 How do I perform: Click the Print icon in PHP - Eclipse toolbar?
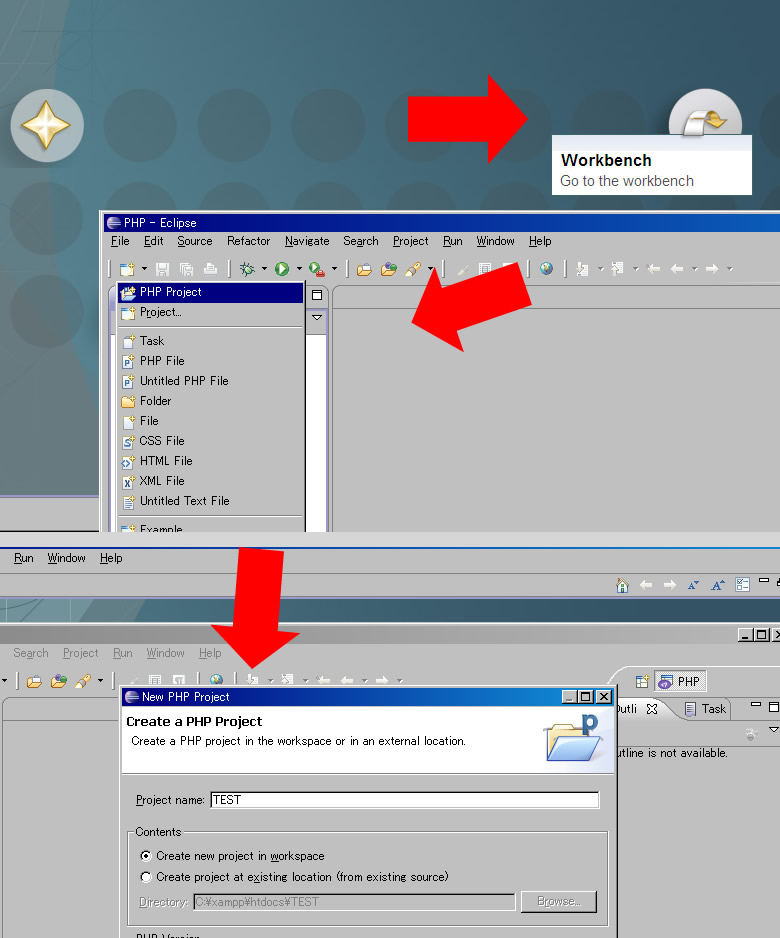pyautogui.click(x=211, y=269)
